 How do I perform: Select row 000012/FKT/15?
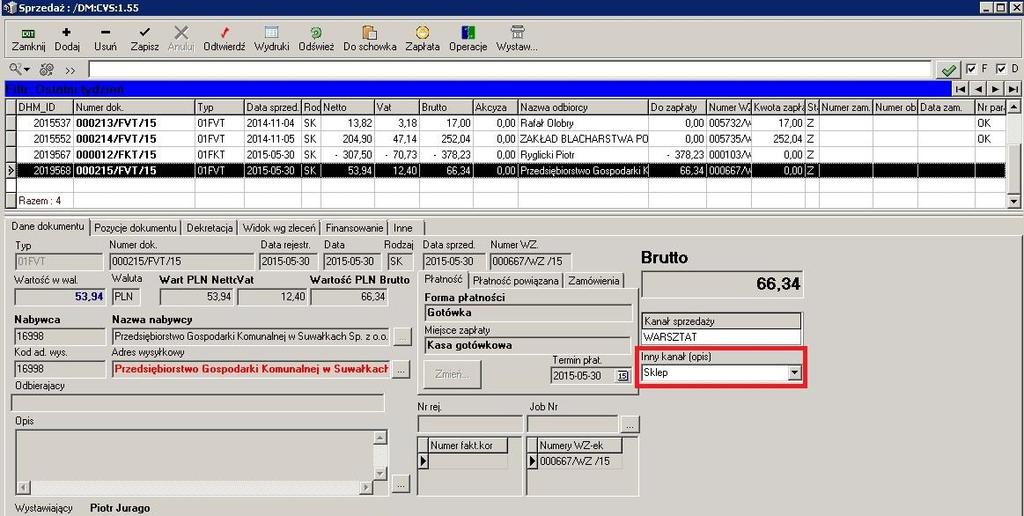(506, 155)
